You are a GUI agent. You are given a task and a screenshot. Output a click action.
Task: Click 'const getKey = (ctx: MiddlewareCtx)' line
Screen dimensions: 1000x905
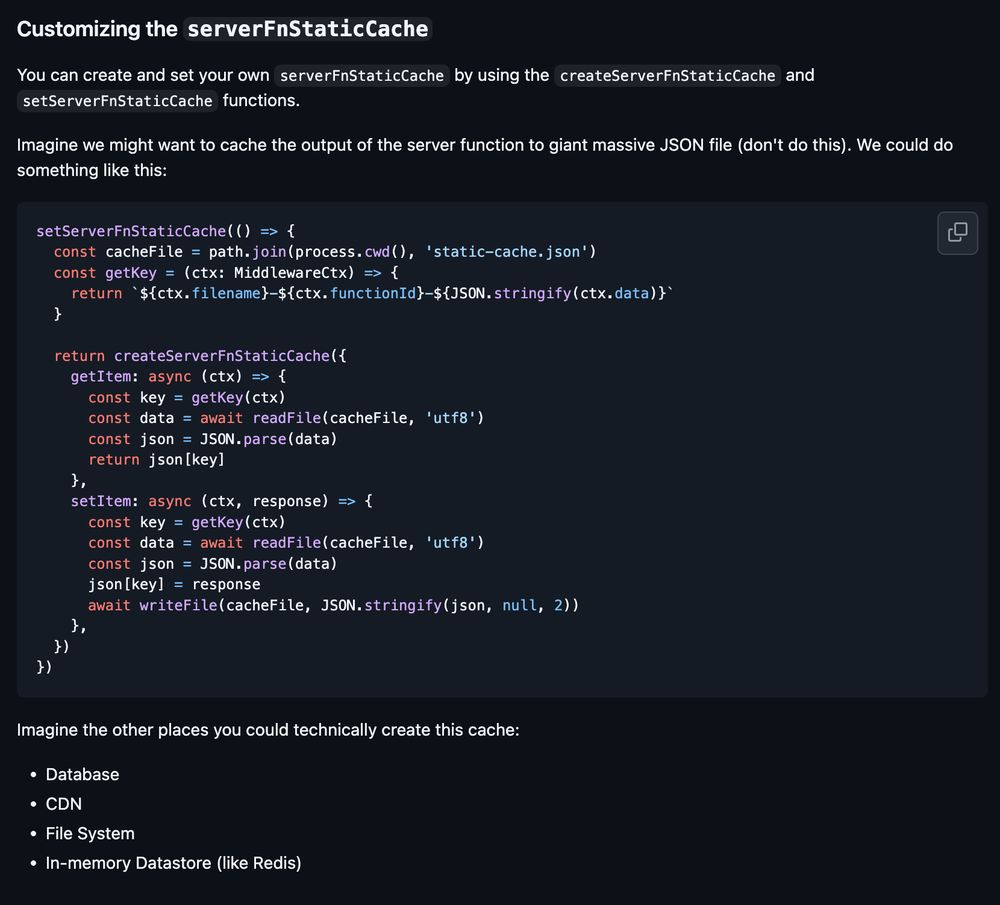(226, 273)
